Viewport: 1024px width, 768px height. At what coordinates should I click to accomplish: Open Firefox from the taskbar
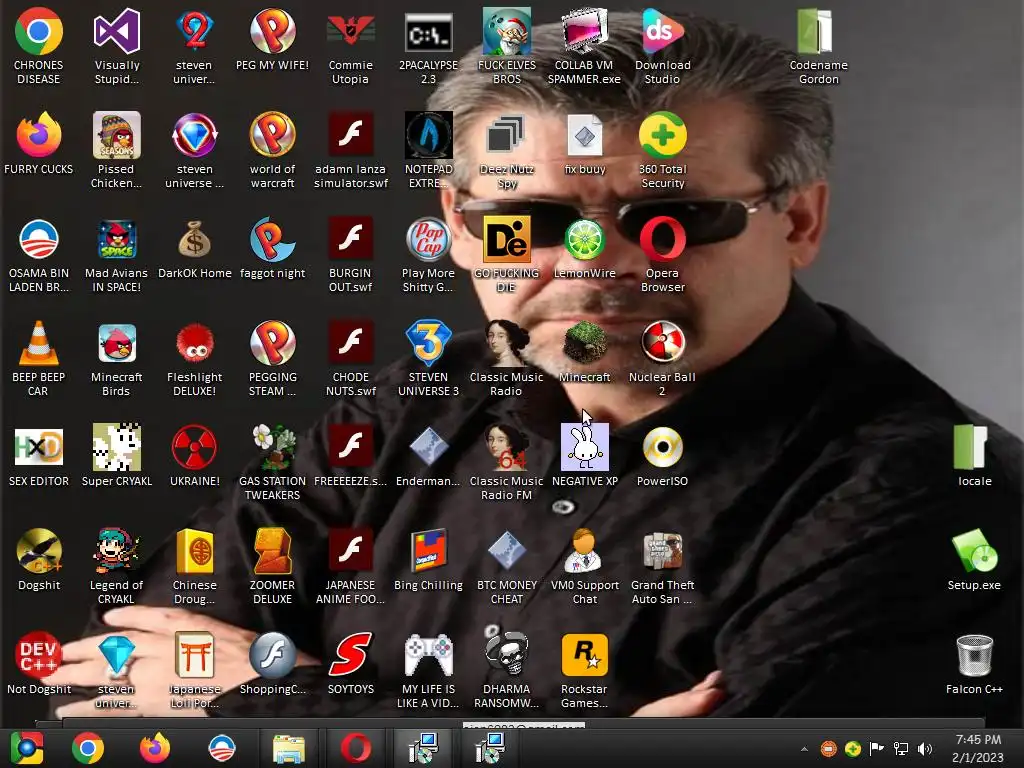[155, 748]
